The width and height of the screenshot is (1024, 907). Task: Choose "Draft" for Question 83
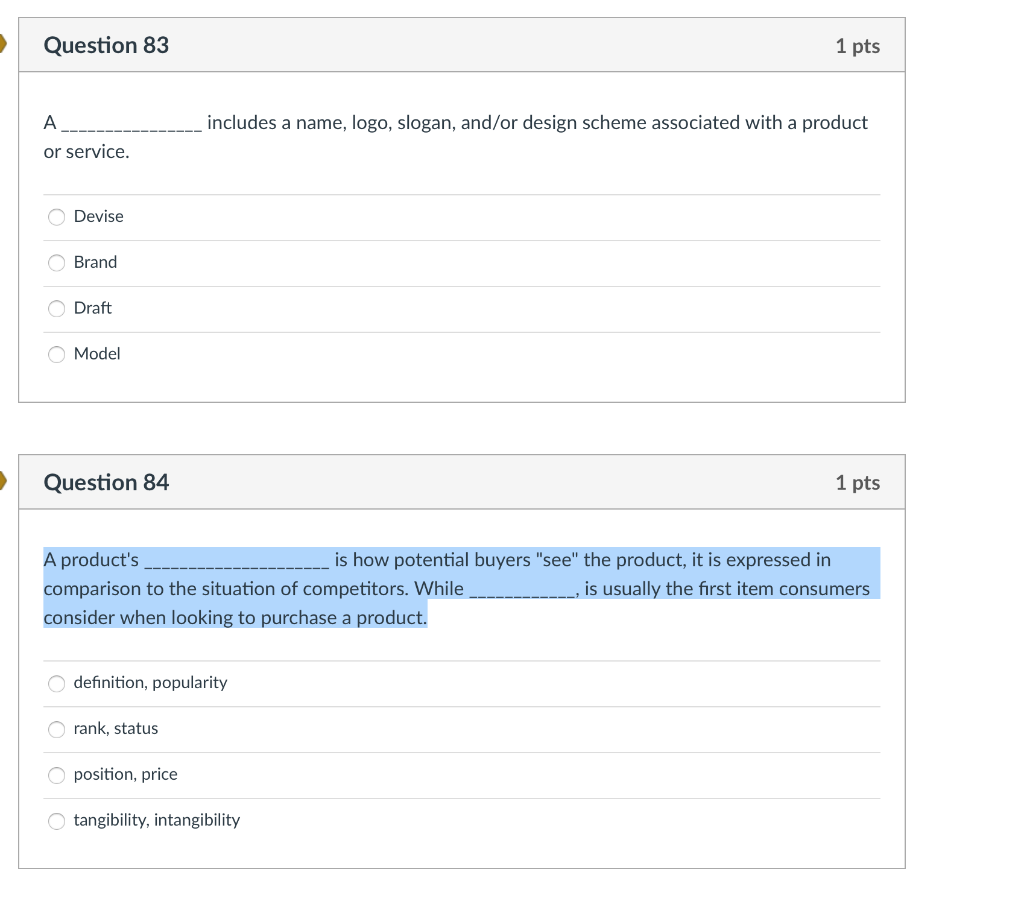coord(57,308)
